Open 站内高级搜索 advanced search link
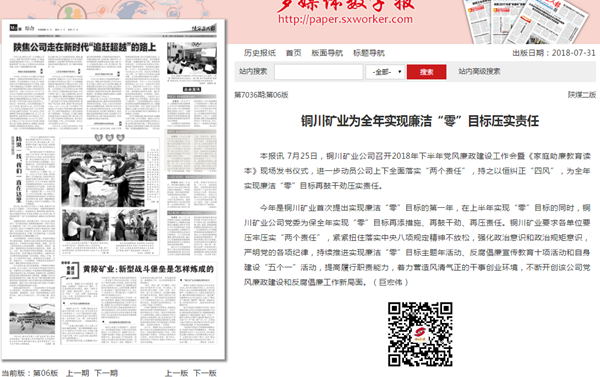 coord(479,71)
